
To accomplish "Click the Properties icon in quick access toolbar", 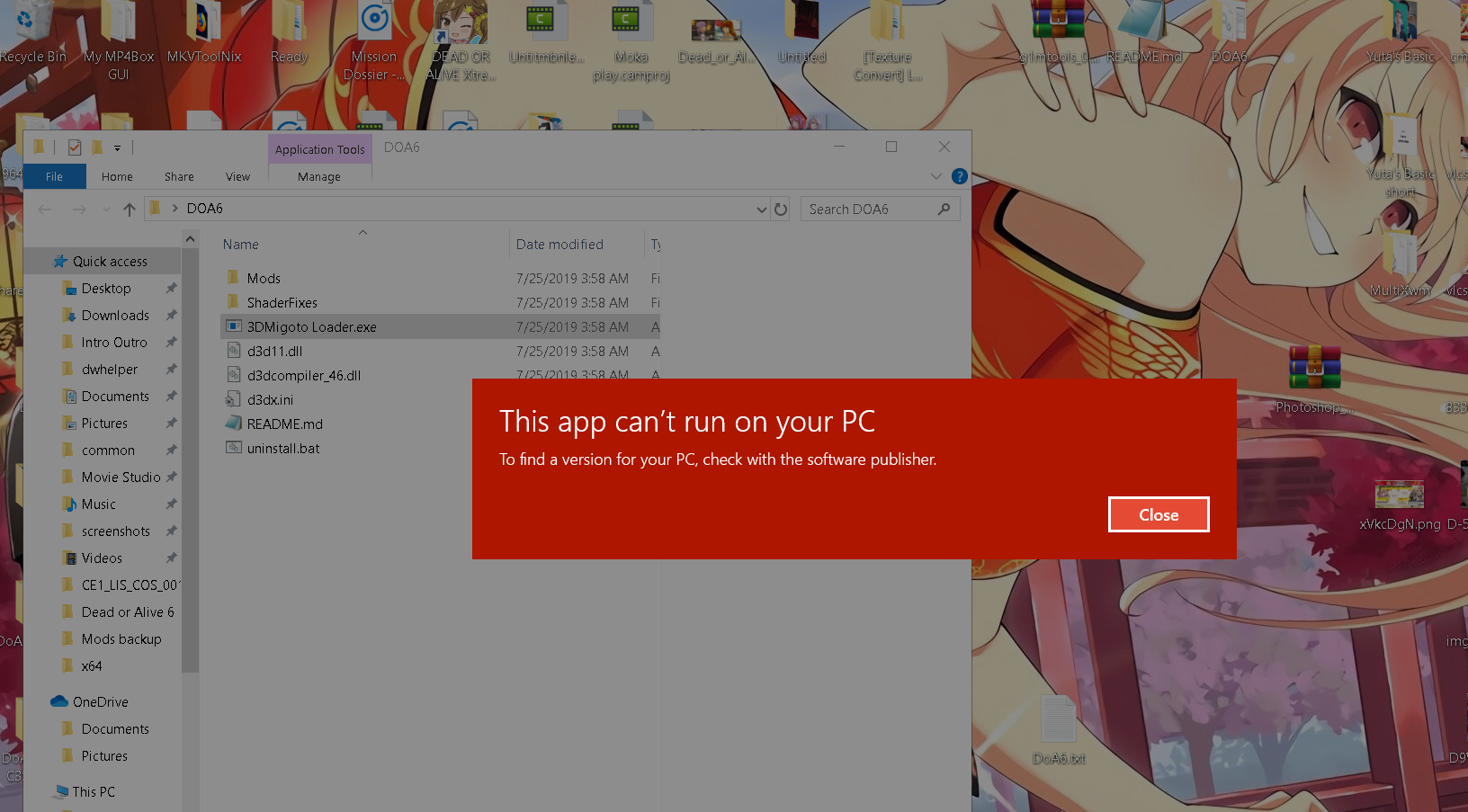I will (75, 147).
